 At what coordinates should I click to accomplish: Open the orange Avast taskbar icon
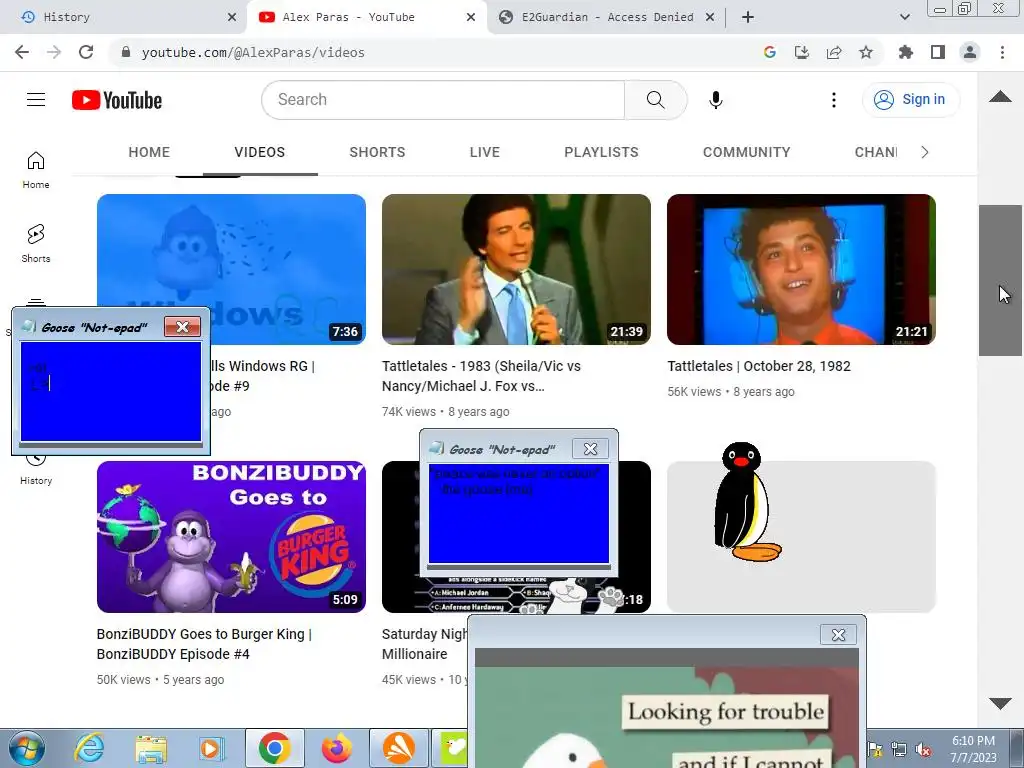click(399, 748)
